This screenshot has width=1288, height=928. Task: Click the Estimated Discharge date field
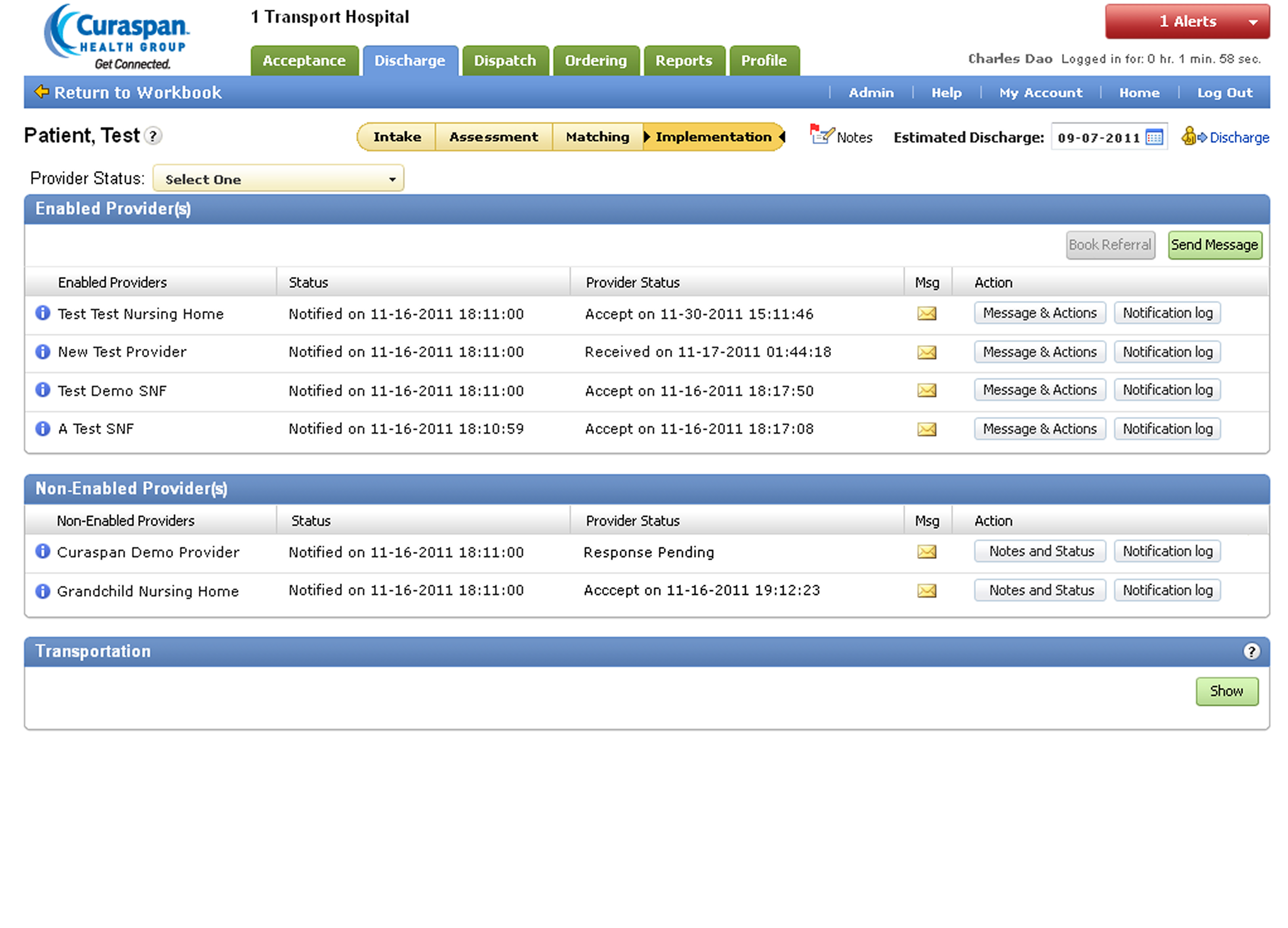click(x=1098, y=137)
